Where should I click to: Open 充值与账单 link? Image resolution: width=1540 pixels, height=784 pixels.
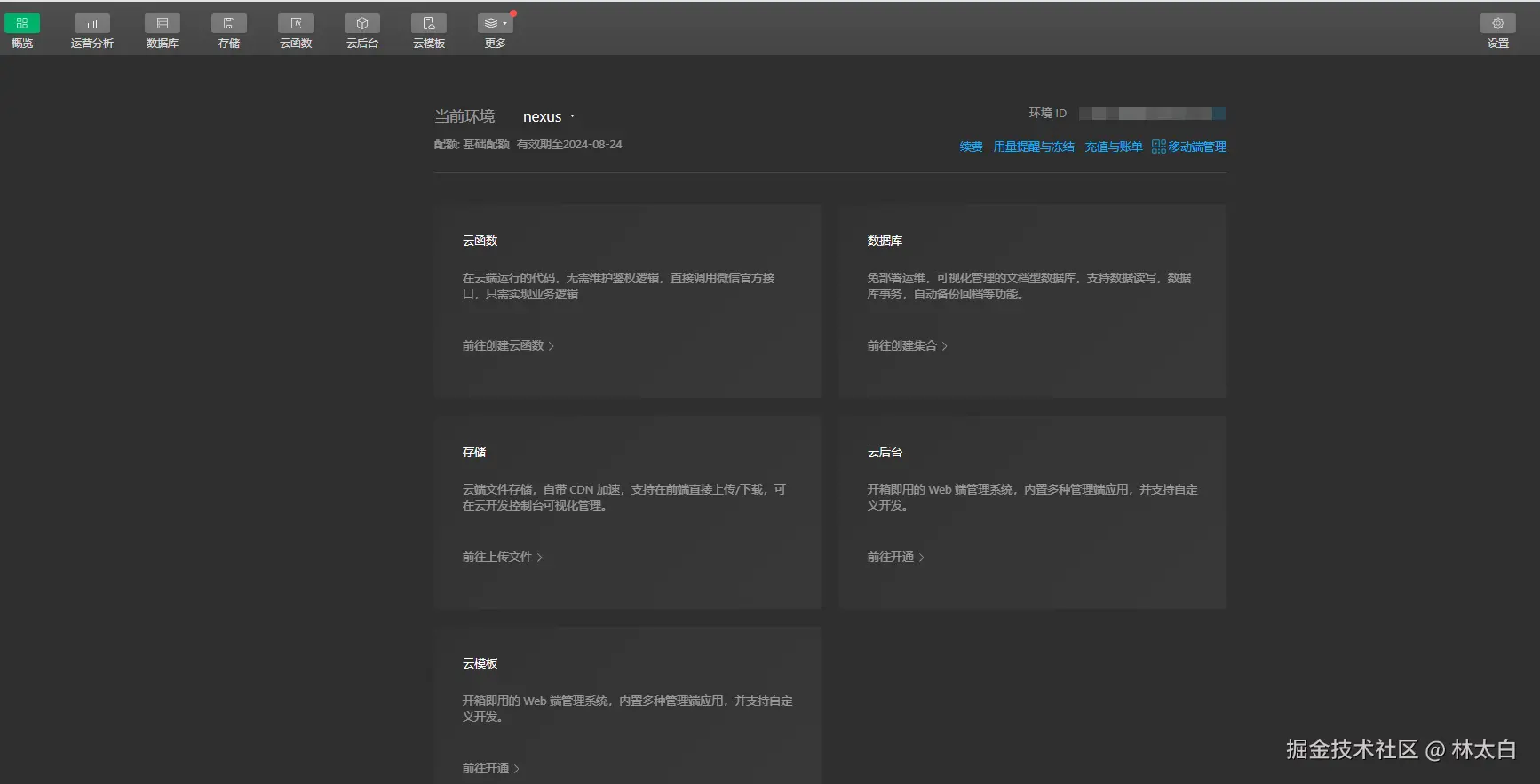point(1114,147)
